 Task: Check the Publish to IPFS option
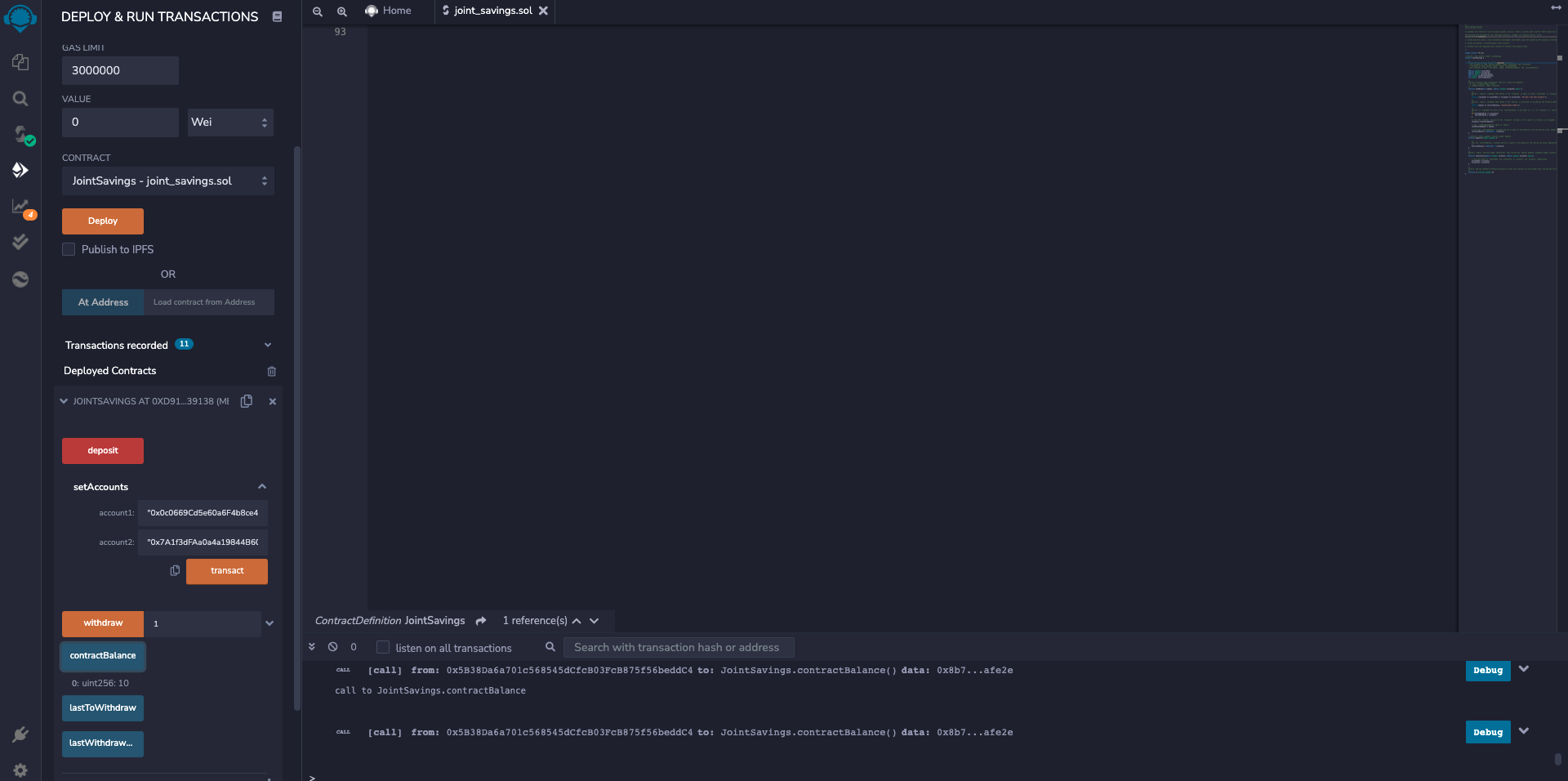pos(69,249)
